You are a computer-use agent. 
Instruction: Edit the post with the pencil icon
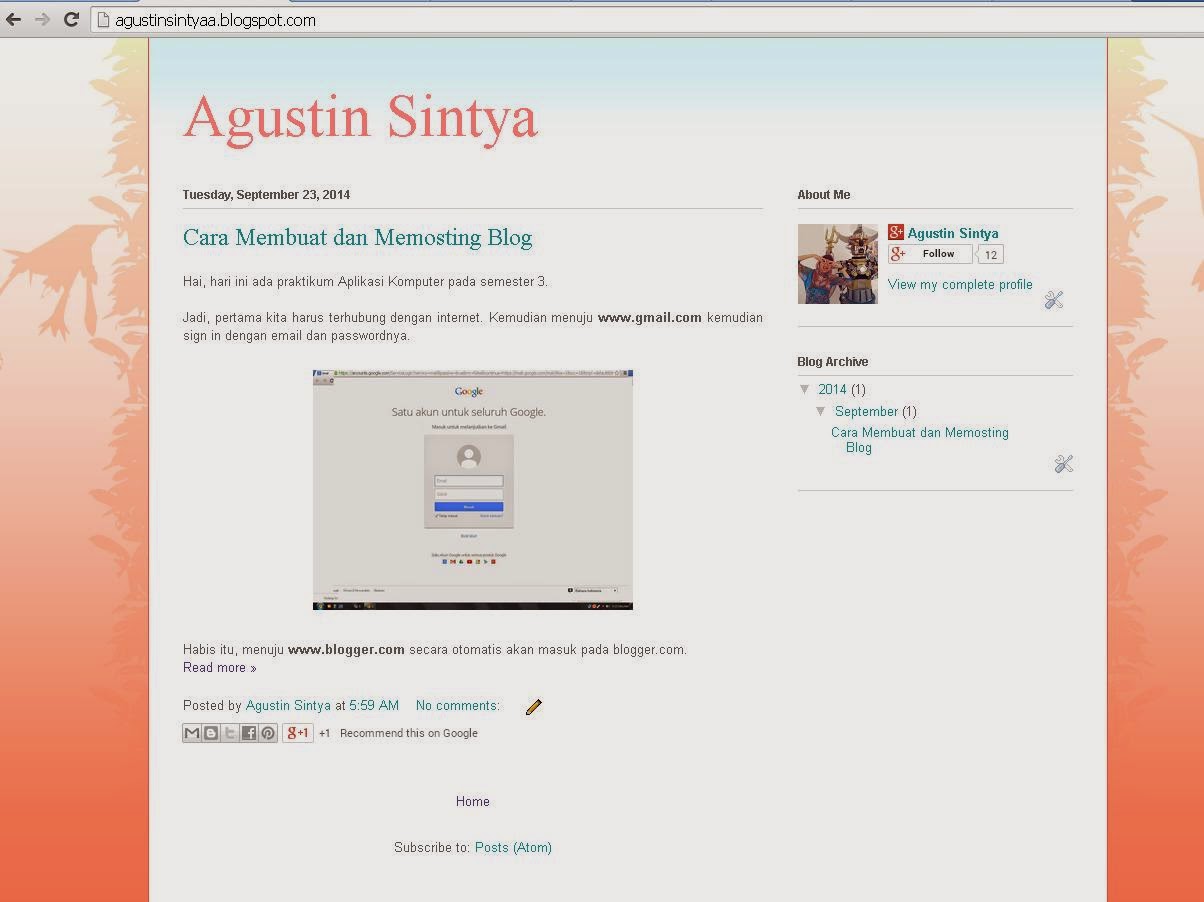[x=534, y=707]
